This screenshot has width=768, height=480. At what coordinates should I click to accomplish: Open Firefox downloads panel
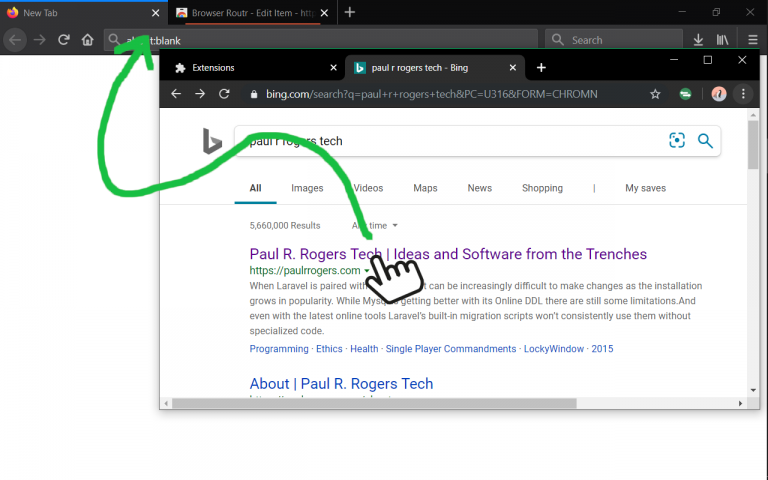coord(698,40)
